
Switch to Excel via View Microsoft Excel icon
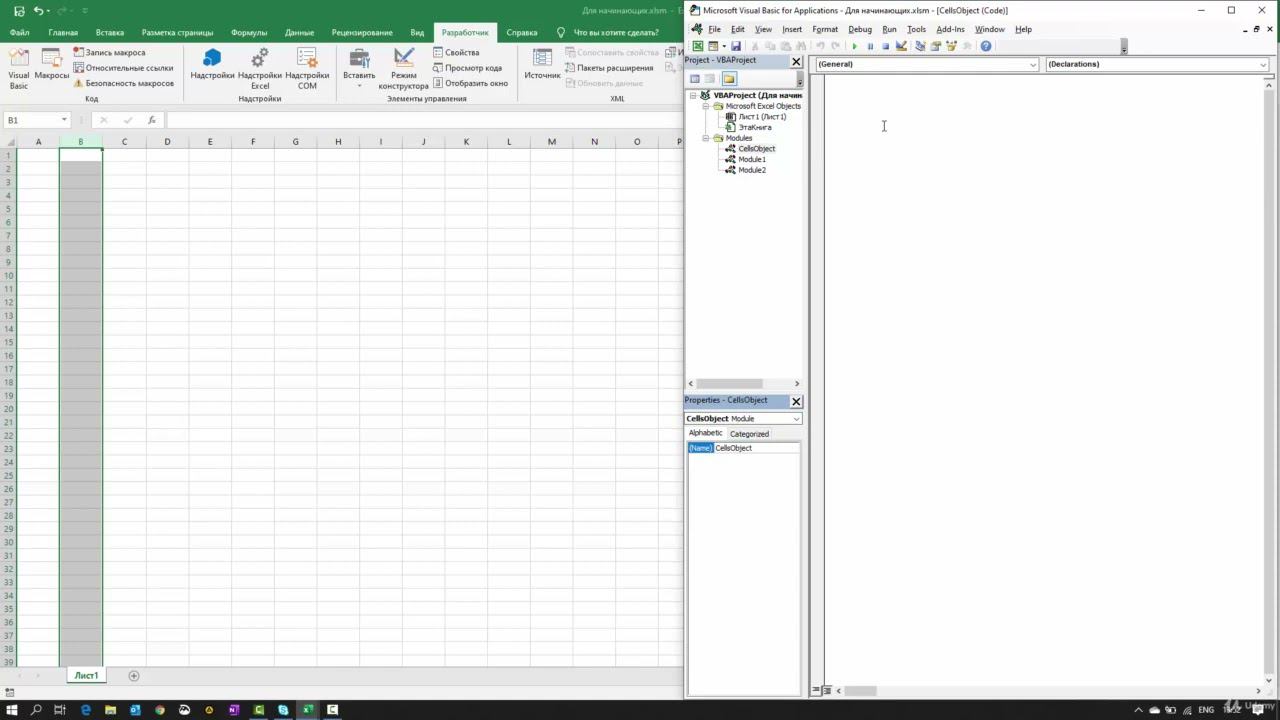click(698, 46)
